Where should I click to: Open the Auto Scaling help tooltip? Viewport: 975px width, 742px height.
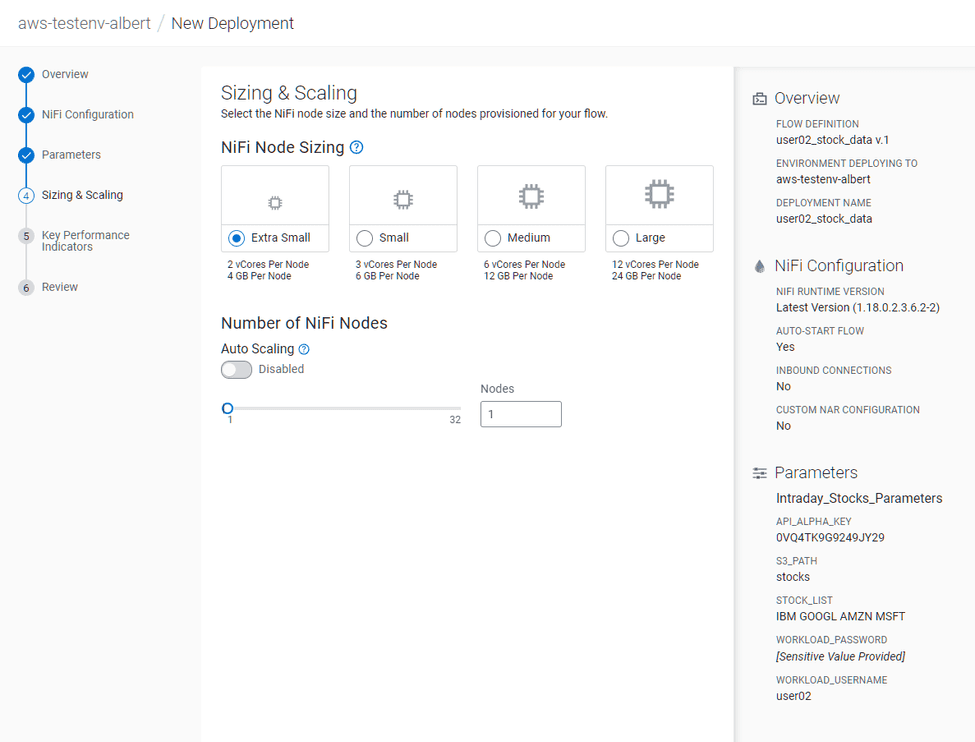pos(303,348)
